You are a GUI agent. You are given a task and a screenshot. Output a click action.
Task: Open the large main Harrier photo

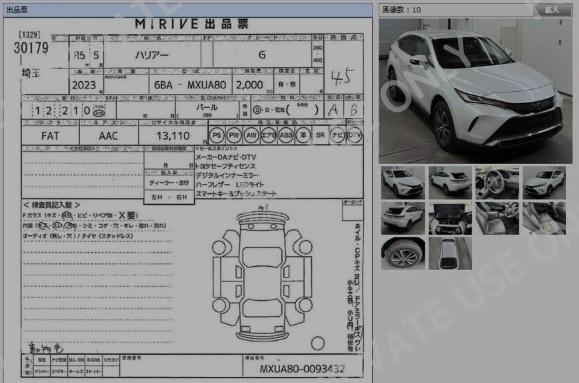(x=476, y=91)
